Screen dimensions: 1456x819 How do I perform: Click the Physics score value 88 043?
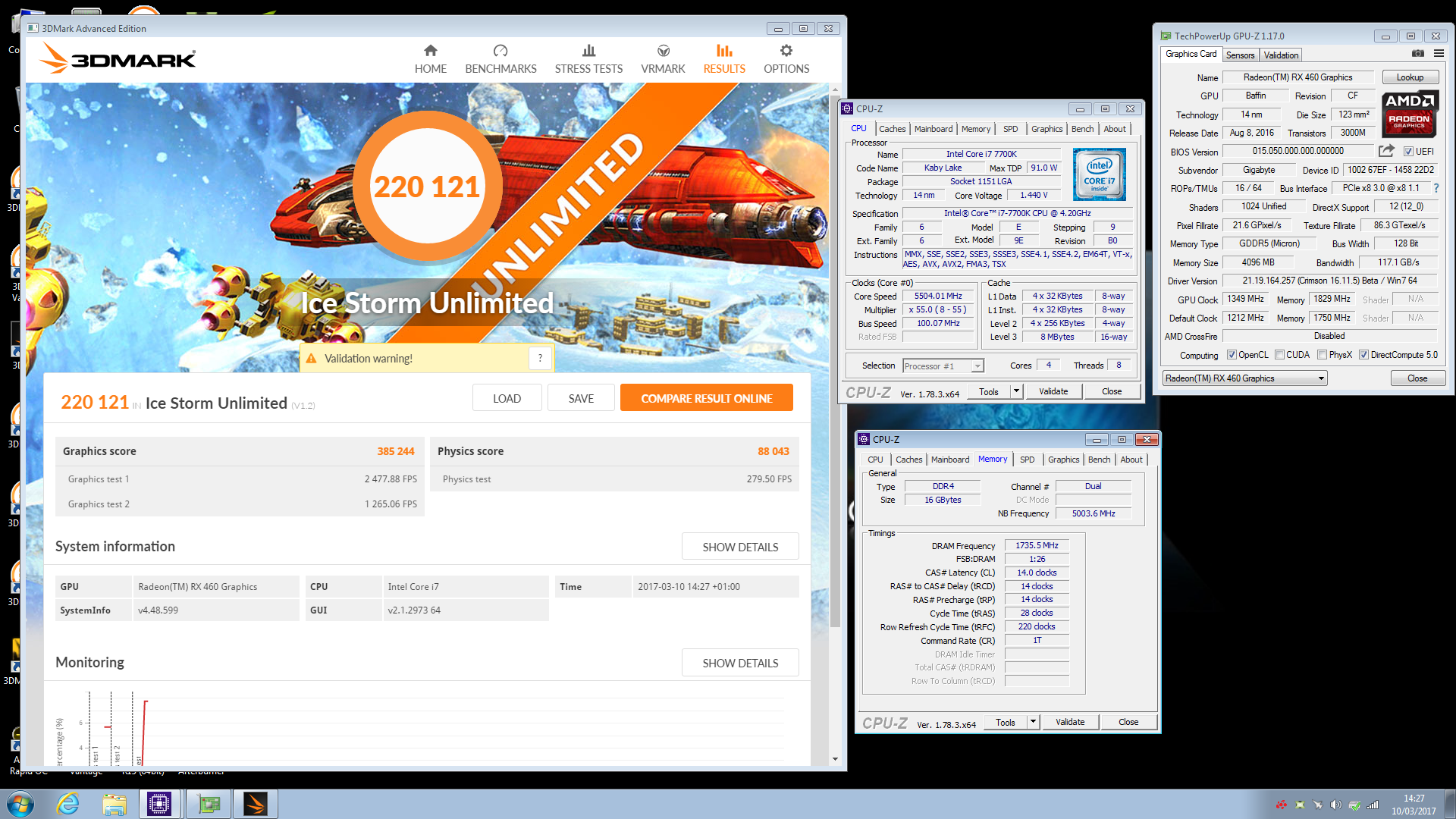pos(773,451)
